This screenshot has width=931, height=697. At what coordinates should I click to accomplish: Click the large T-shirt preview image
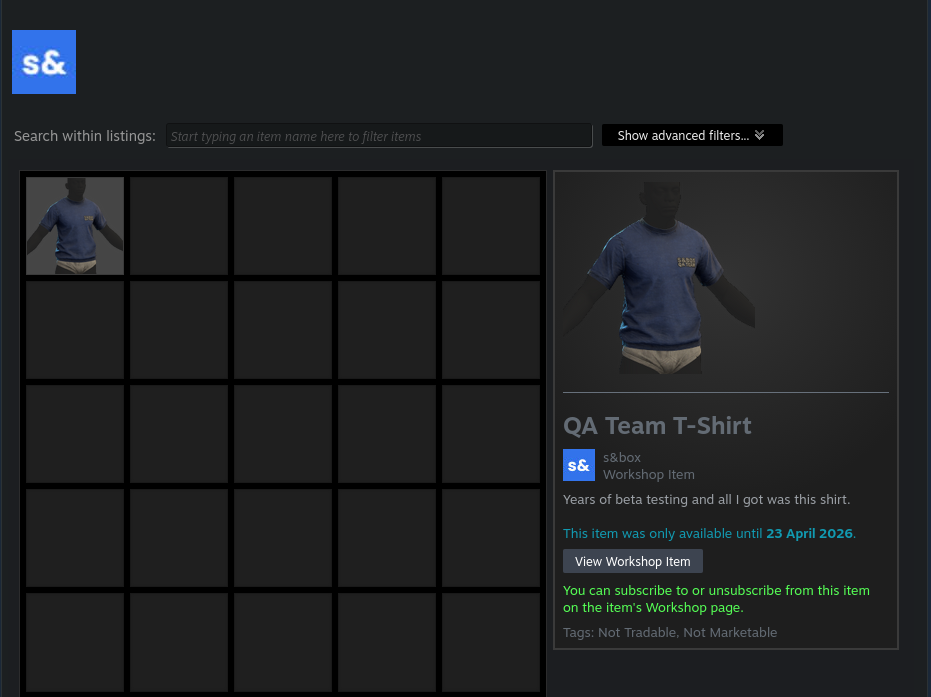pyautogui.click(x=659, y=278)
